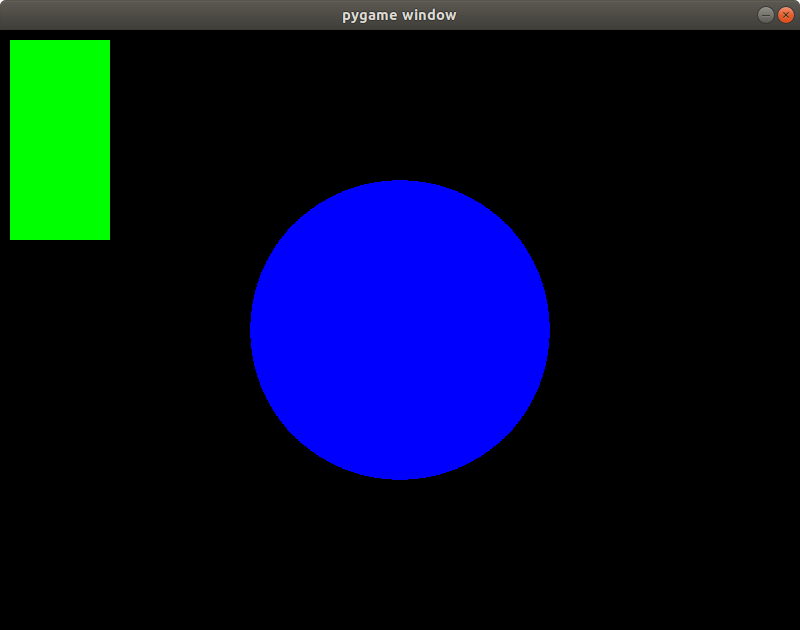The image size is (800, 630).
Task: Click the center of the blue circle
Action: coord(400,330)
